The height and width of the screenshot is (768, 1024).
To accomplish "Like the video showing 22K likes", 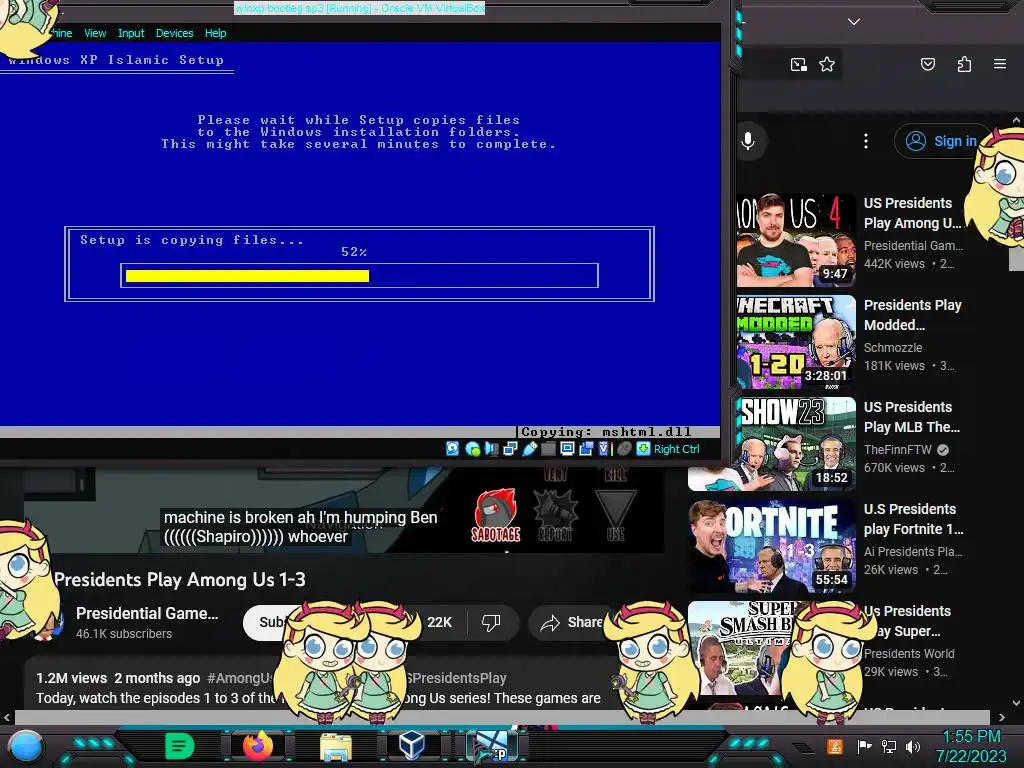I will (439, 622).
